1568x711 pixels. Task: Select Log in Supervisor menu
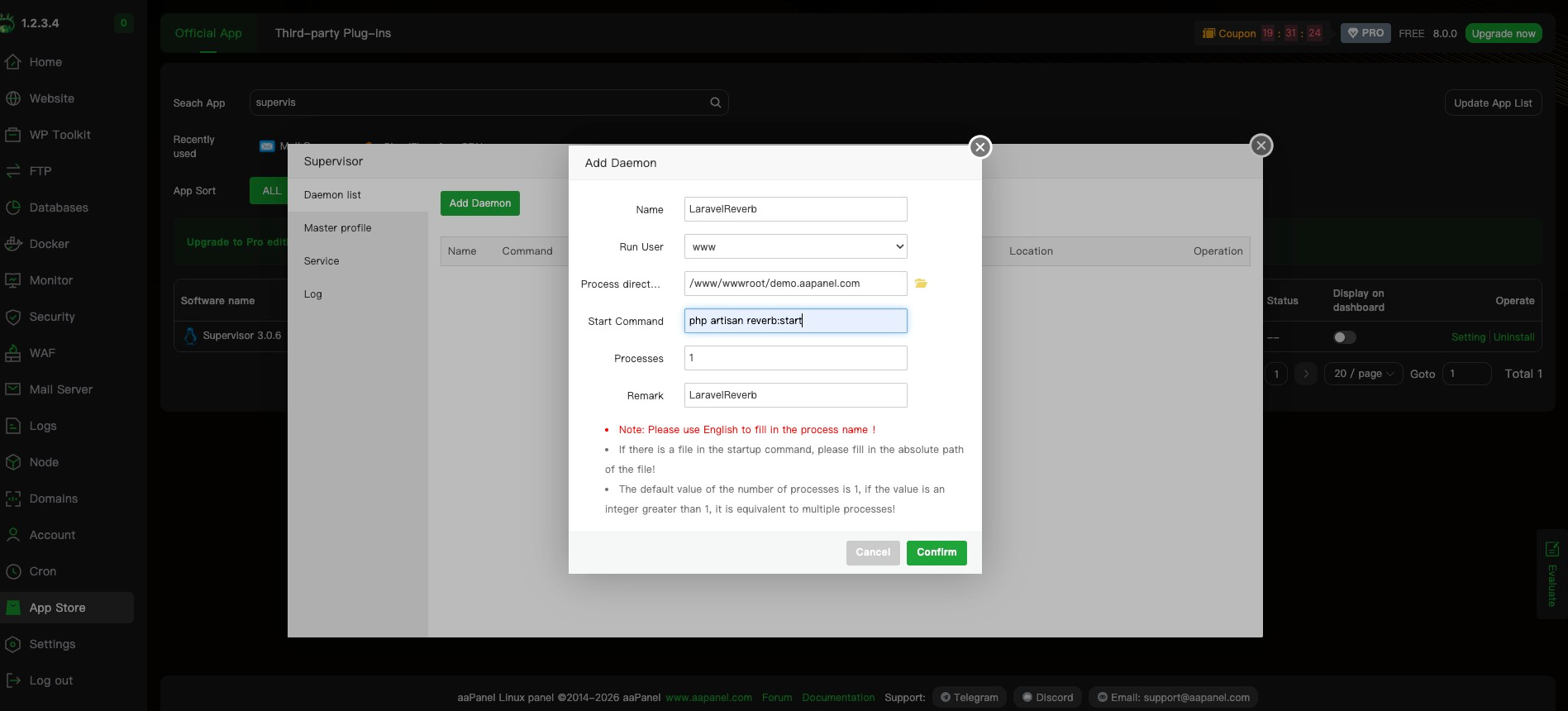[358, 294]
